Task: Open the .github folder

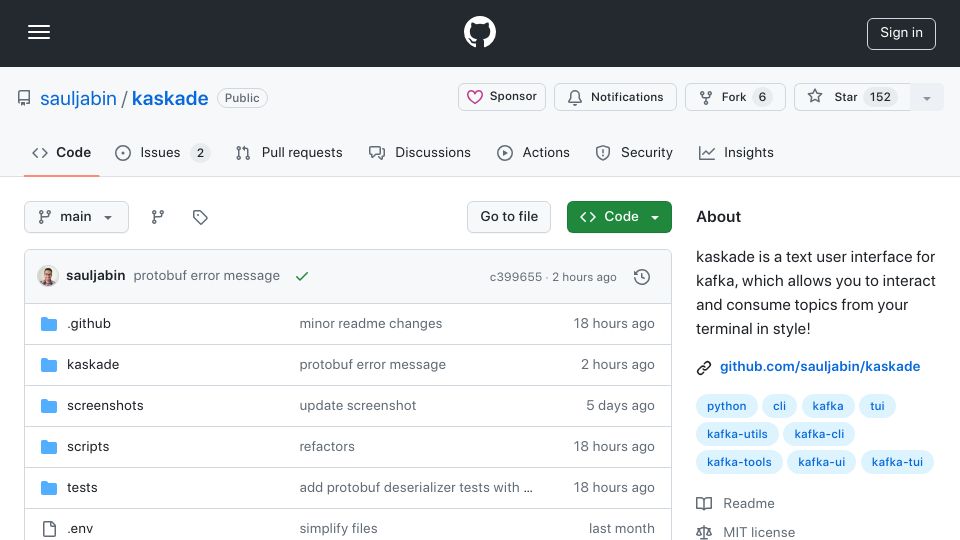Action: click(89, 323)
